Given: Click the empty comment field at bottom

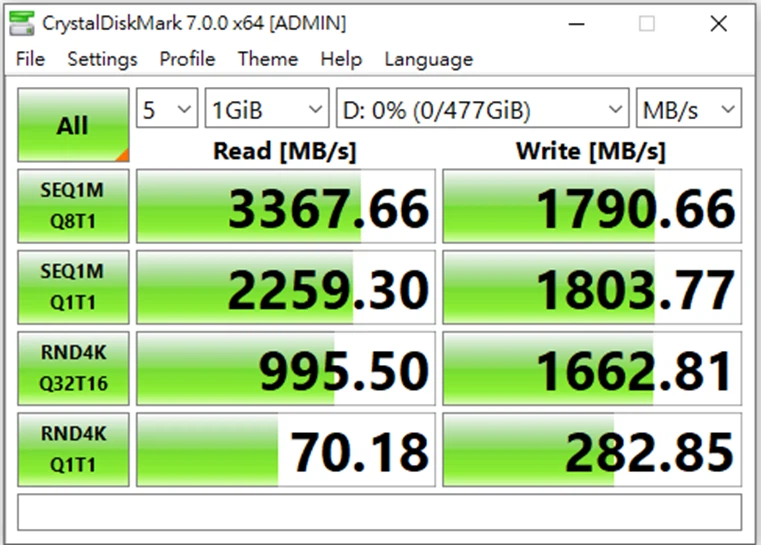Looking at the screenshot, I should 380,512.
